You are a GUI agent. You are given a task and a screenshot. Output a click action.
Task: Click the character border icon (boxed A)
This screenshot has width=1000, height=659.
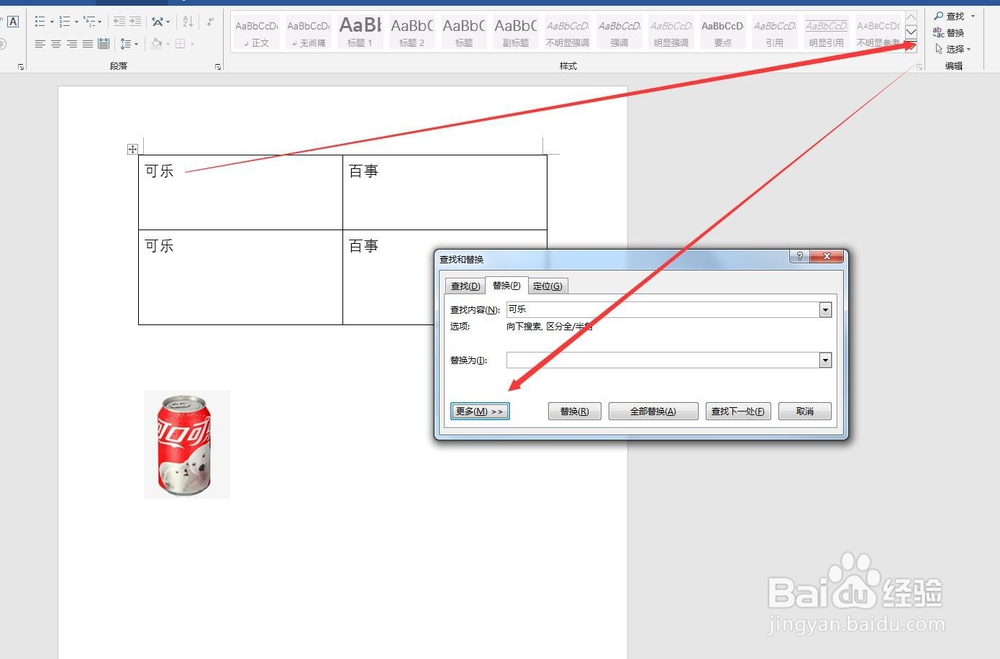(x=13, y=22)
